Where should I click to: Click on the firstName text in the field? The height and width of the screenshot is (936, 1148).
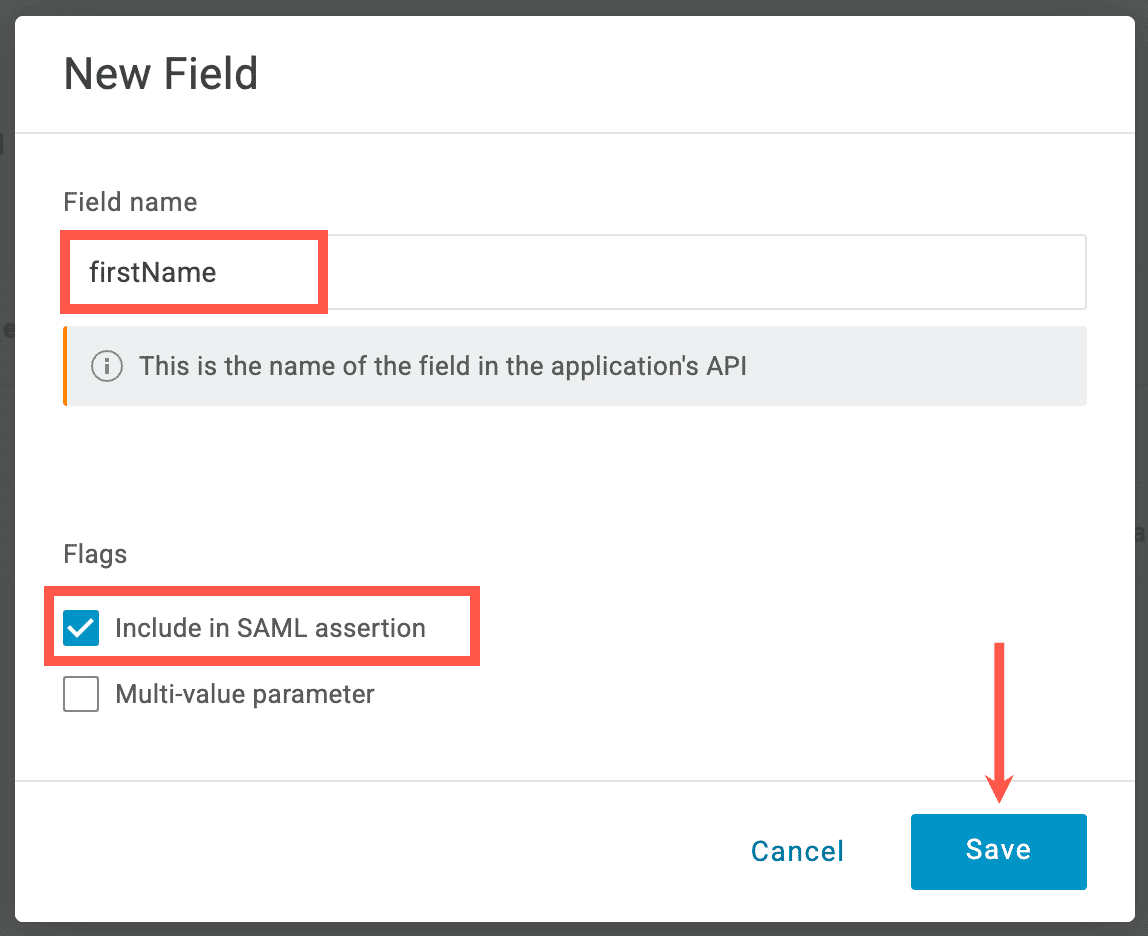click(x=152, y=272)
